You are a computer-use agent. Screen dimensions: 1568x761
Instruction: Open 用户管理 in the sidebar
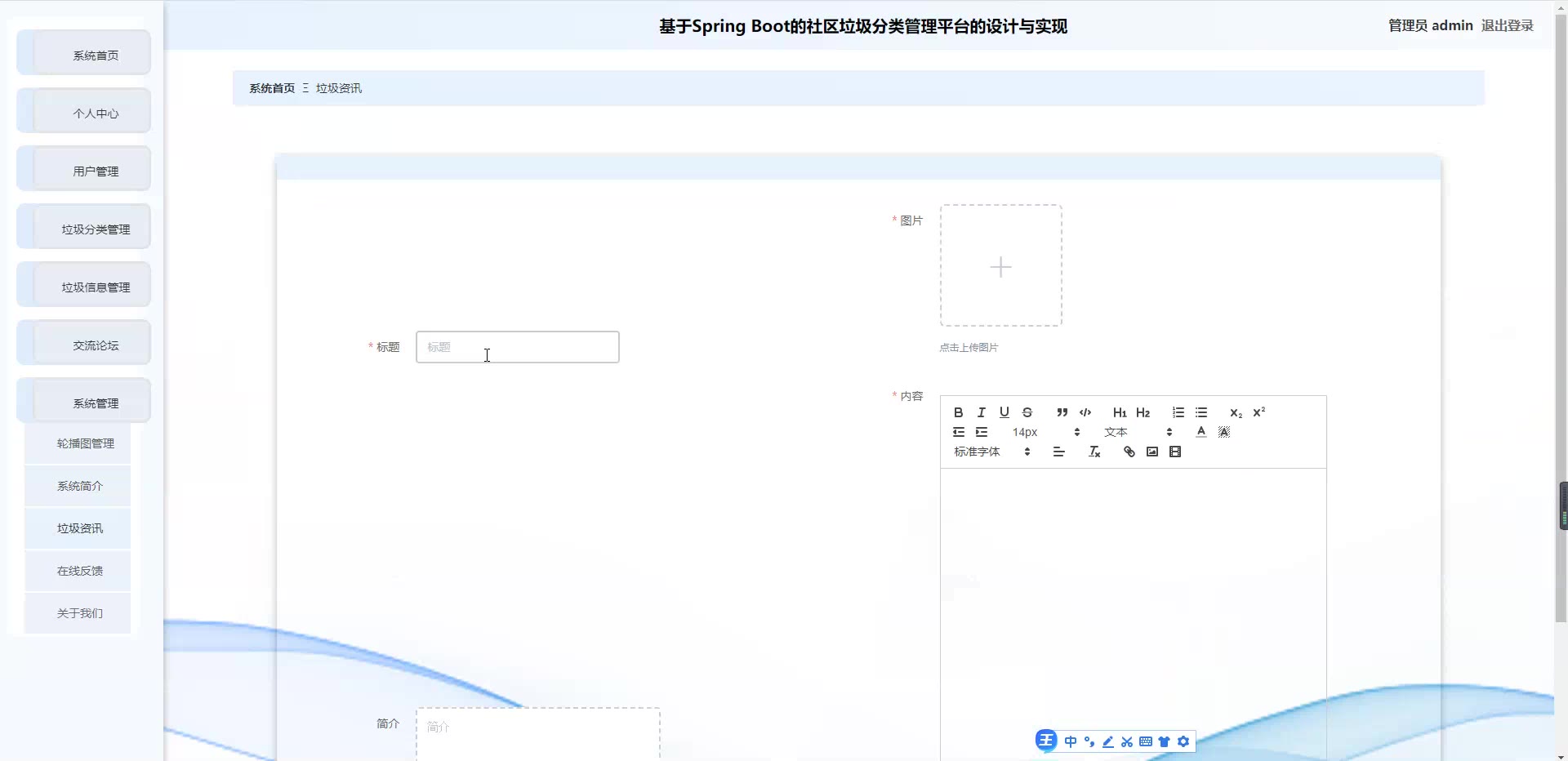pos(83,169)
